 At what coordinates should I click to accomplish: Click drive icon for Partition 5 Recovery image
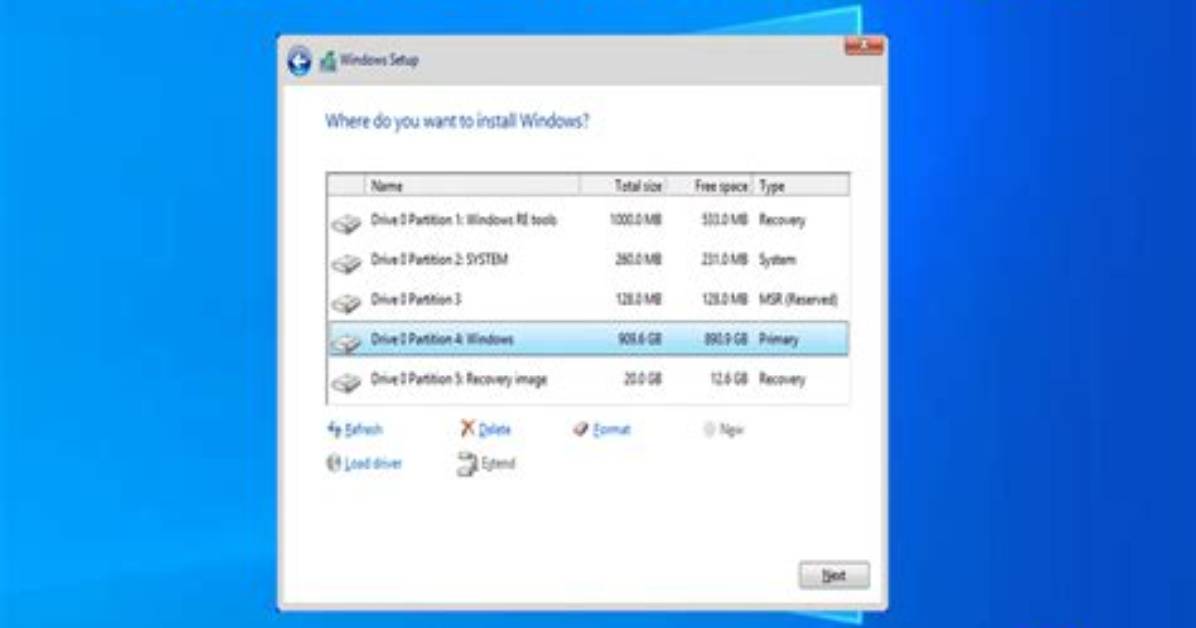tap(346, 382)
